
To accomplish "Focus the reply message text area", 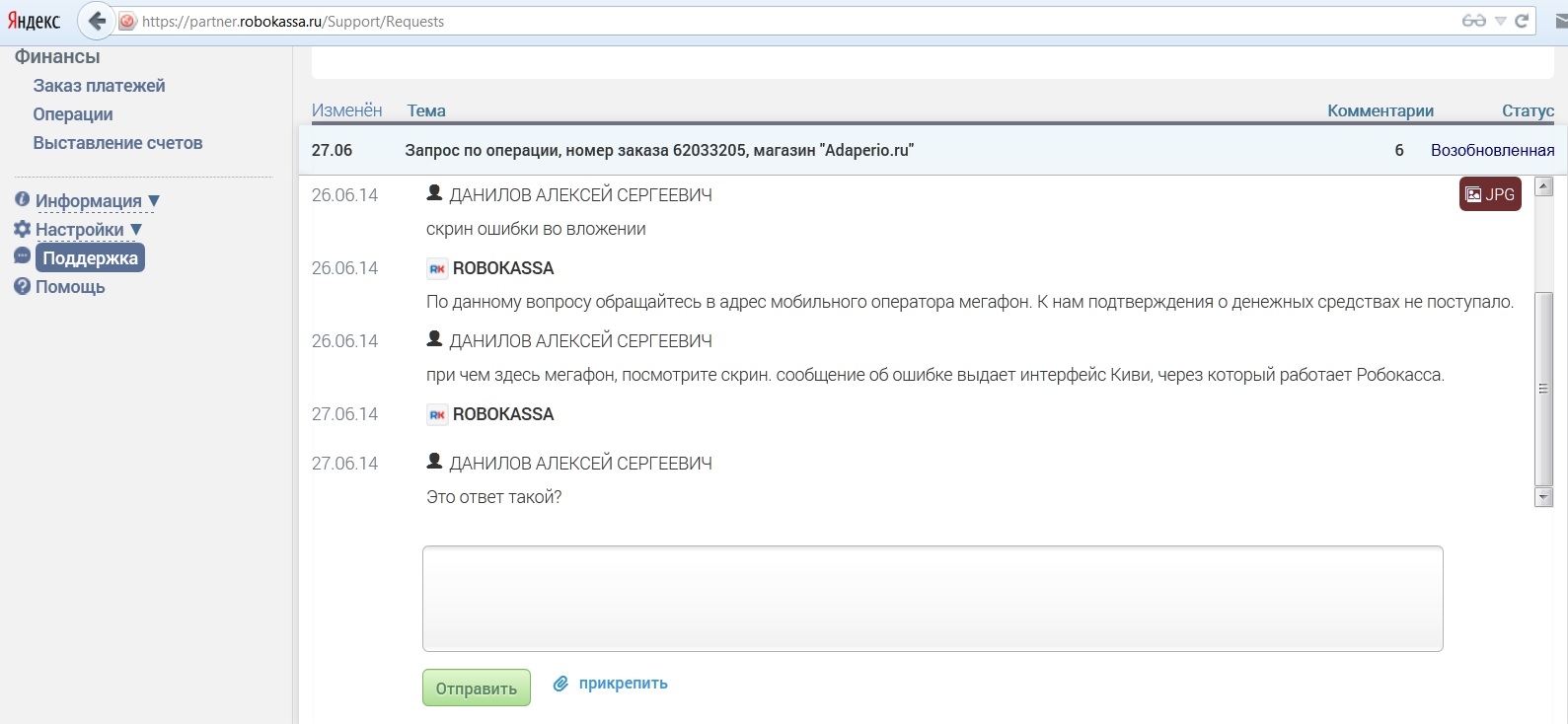I will click(933, 599).
